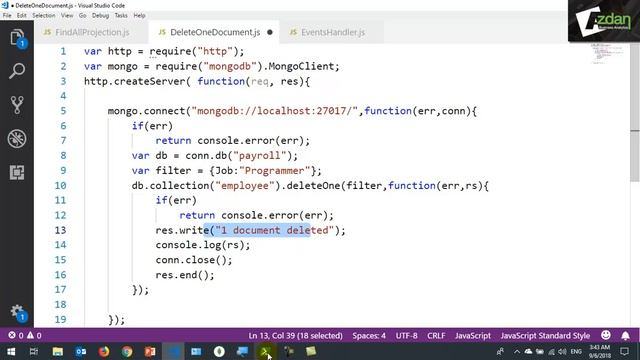Open the Extensions view in activity bar
The image size is (640, 360).
(x=17, y=173)
